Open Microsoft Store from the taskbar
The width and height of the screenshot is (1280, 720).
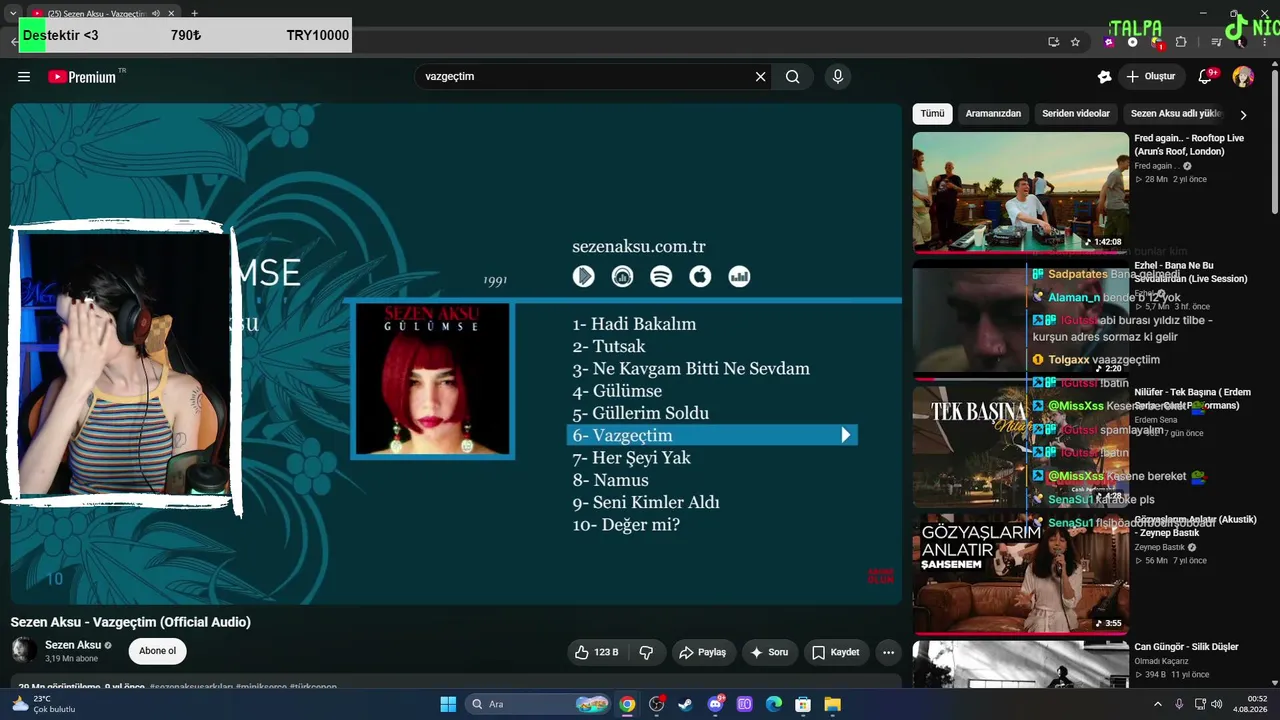tap(803, 704)
